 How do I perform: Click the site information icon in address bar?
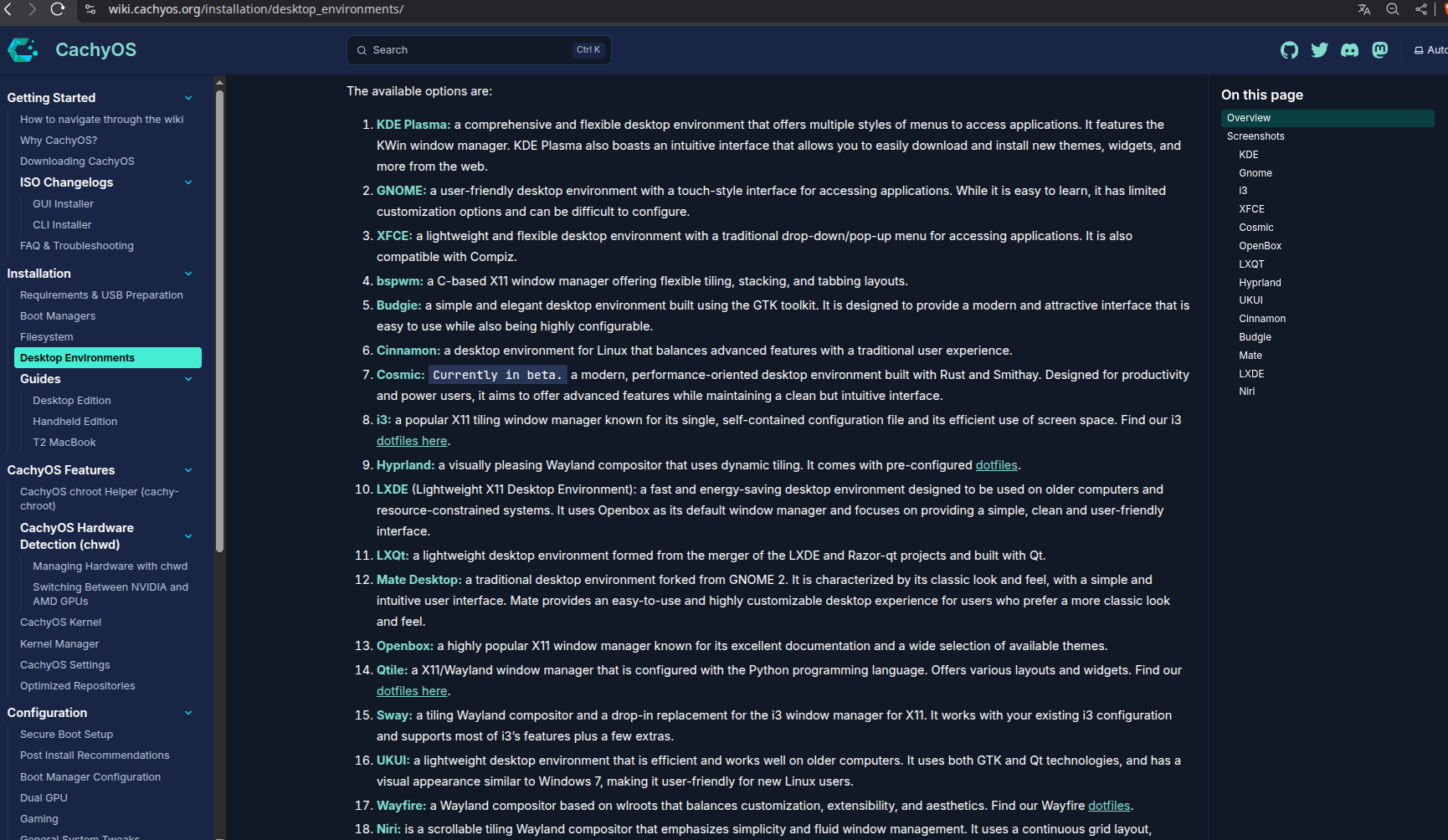click(90, 9)
